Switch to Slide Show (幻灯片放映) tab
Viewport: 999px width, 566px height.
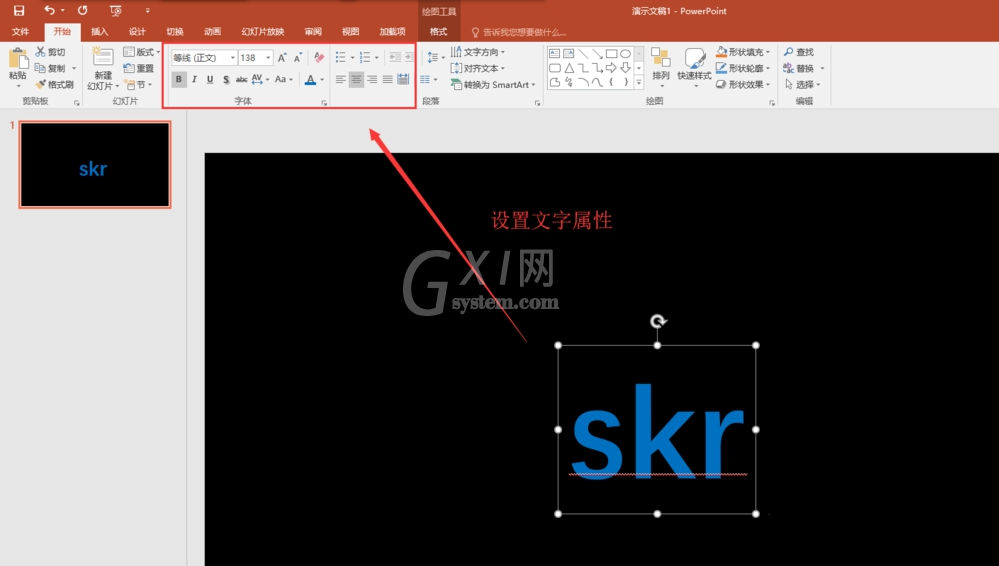pos(262,31)
